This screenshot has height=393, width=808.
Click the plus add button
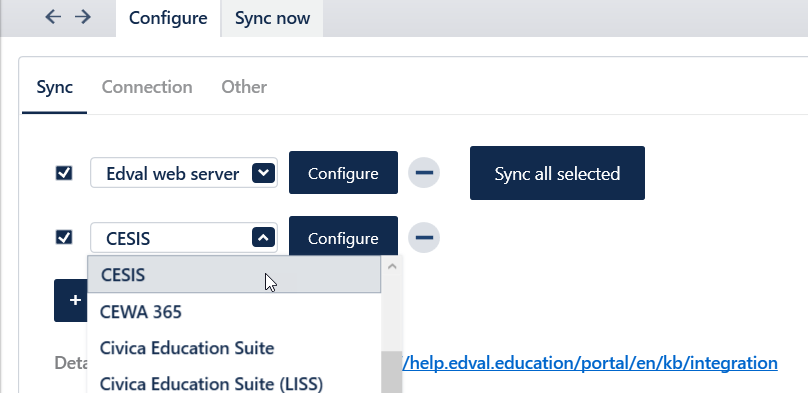[x=72, y=300]
